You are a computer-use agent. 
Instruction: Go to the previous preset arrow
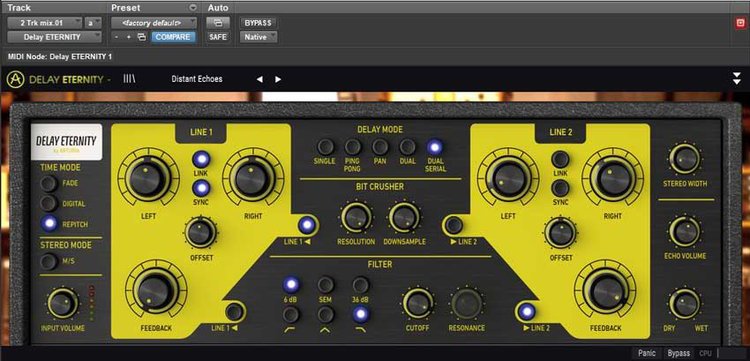(x=259, y=79)
